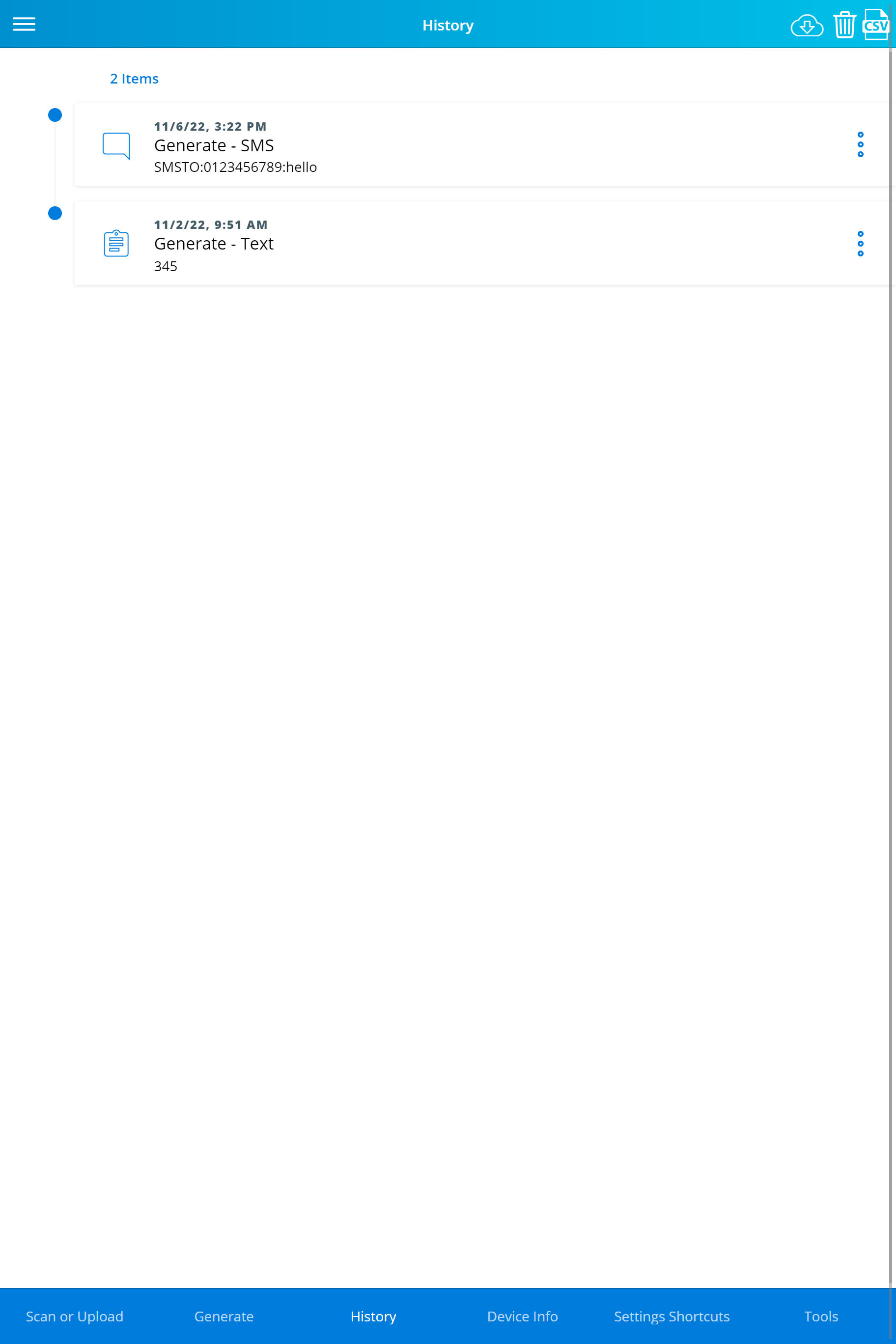
Task: Click the trash delete-history icon
Action: pyautogui.click(x=844, y=25)
